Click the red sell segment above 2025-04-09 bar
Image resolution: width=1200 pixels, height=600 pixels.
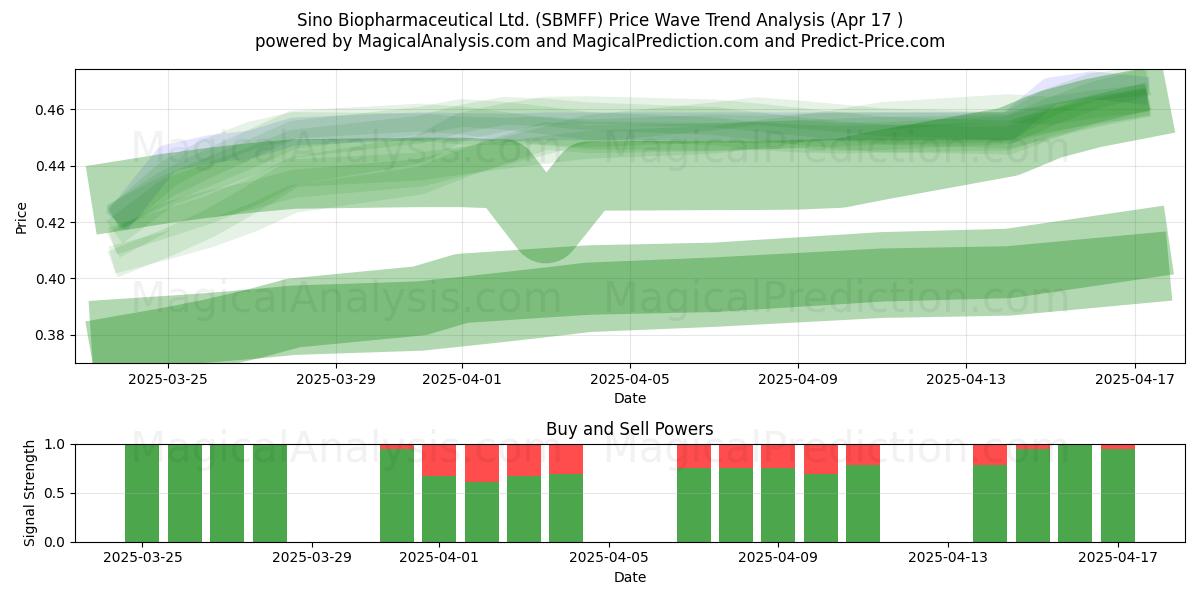click(778, 456)
